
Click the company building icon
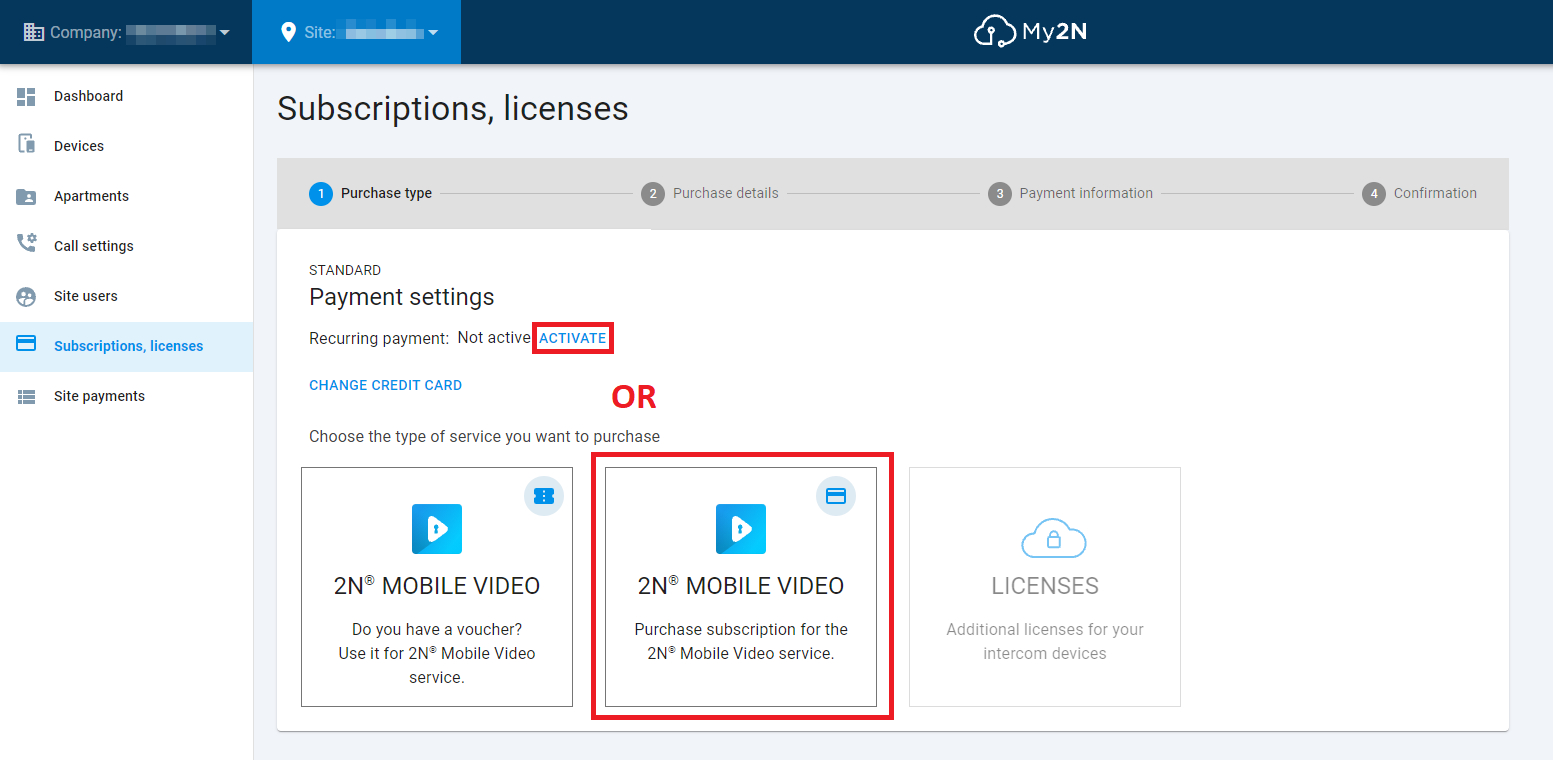34,32
